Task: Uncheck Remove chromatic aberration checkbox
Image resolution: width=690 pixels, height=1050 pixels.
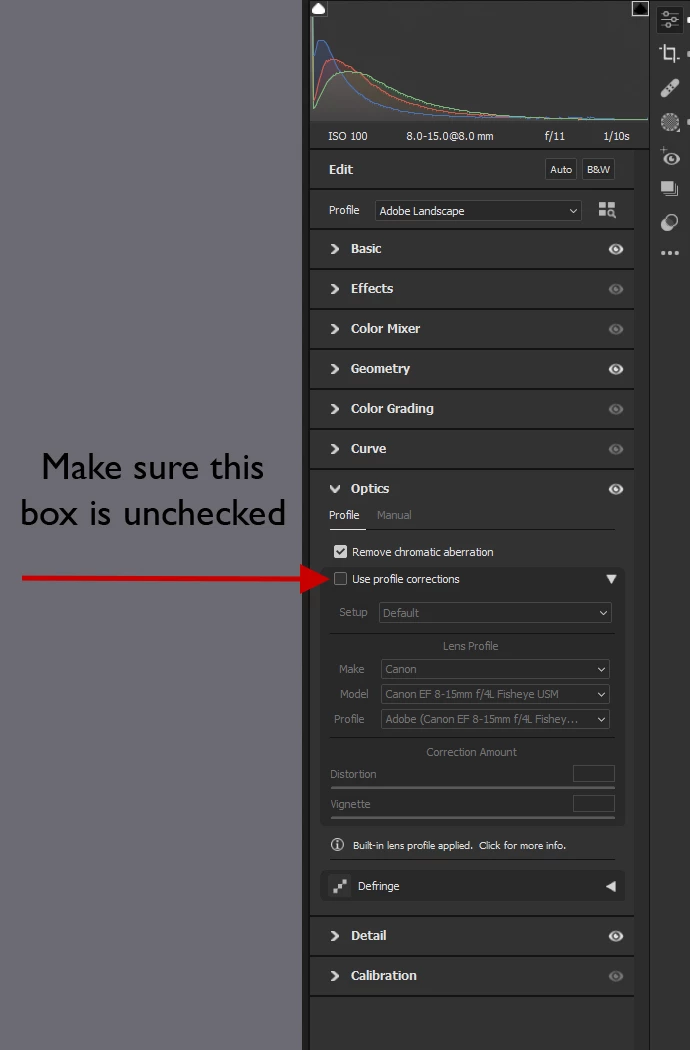Action: point(340,552)
